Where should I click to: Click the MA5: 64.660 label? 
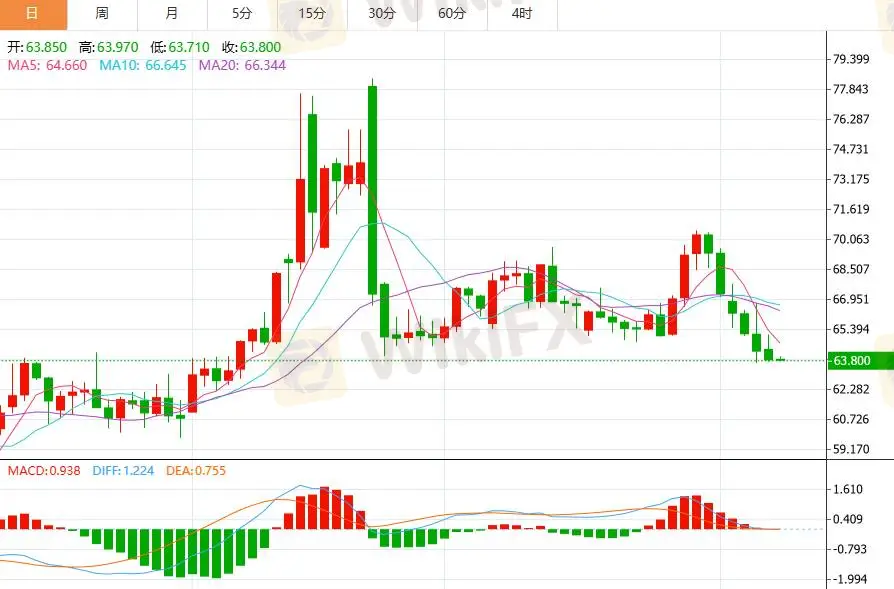coord(47,66)
